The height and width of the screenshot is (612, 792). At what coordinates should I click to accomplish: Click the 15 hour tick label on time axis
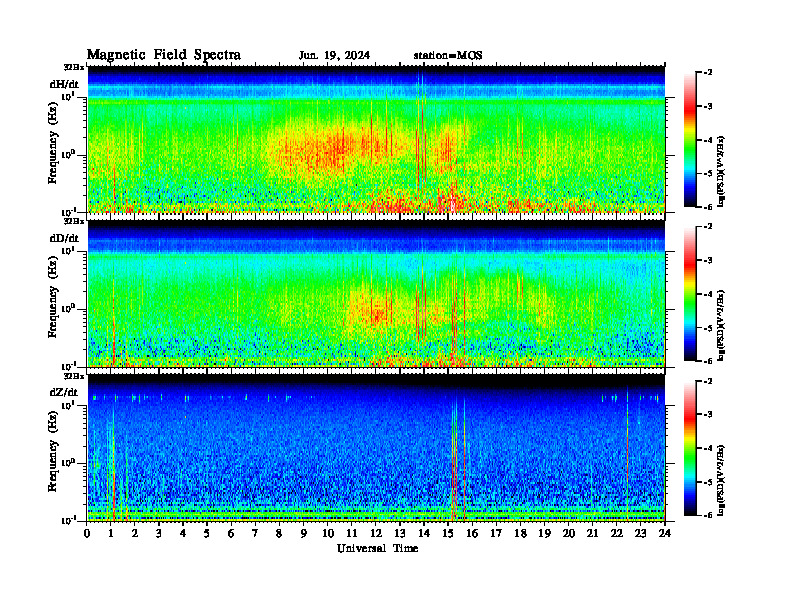(x=448, y=534)
